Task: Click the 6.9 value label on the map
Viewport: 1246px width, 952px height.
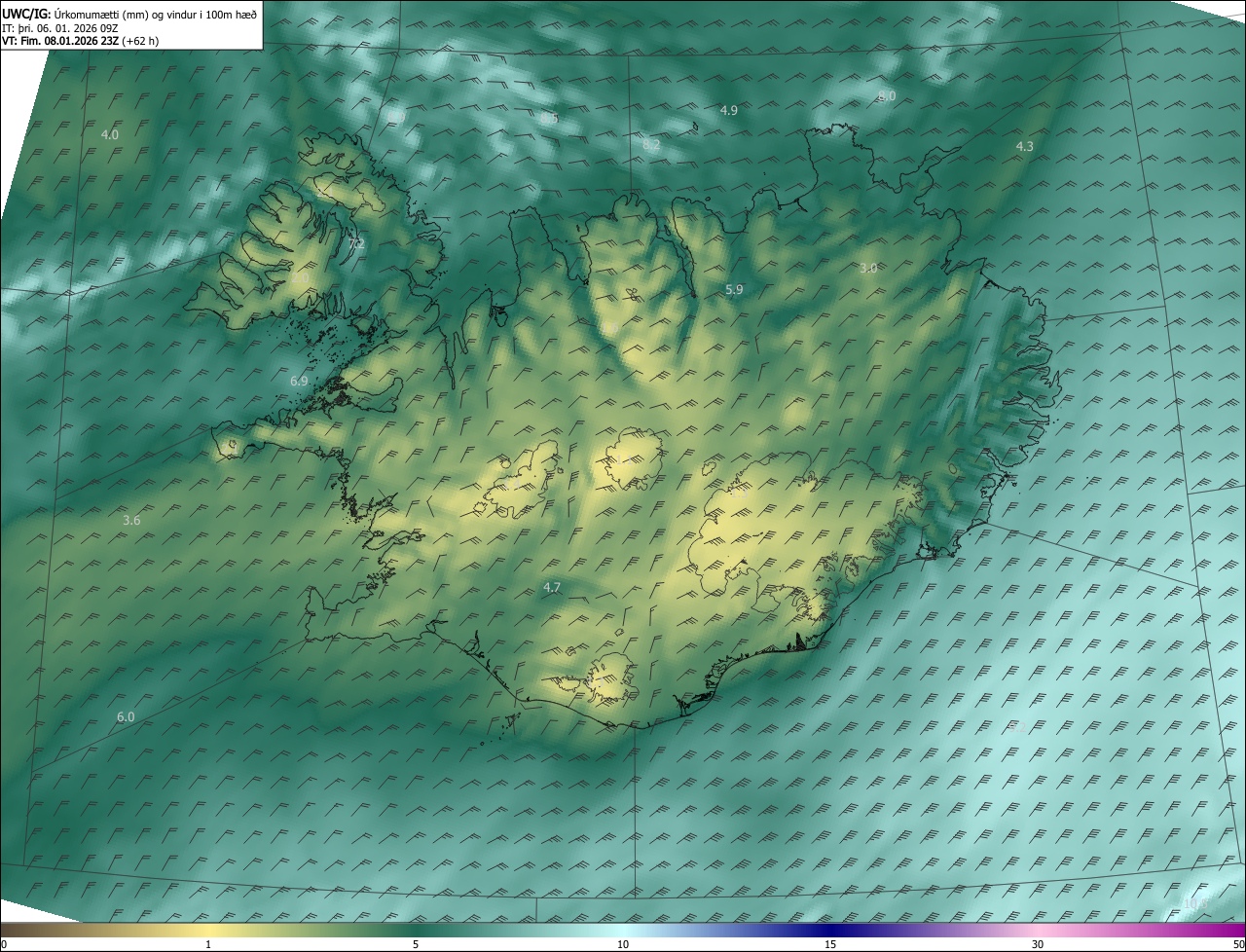Action: (299, 382)
